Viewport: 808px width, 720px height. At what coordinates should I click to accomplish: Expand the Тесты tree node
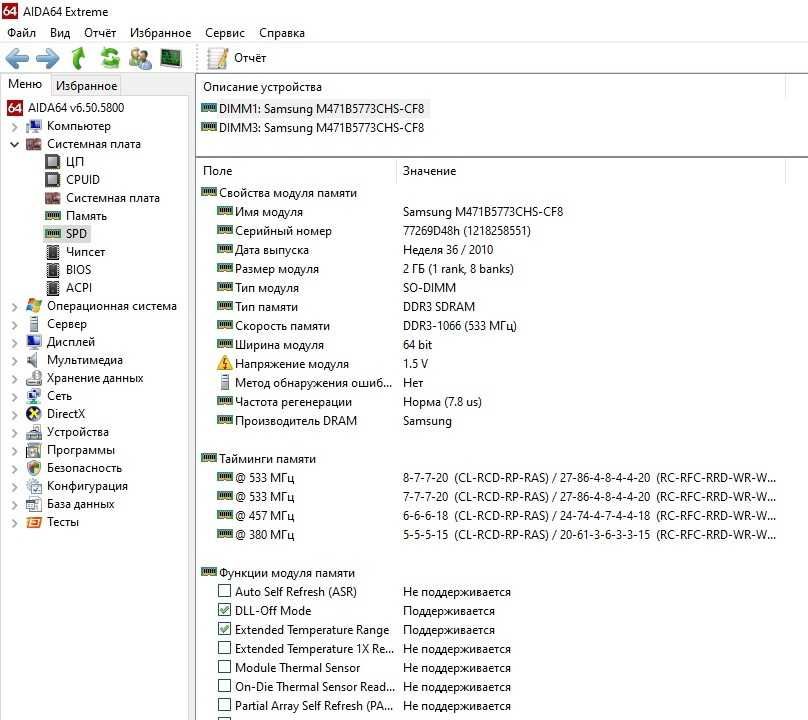click(14, 524)
